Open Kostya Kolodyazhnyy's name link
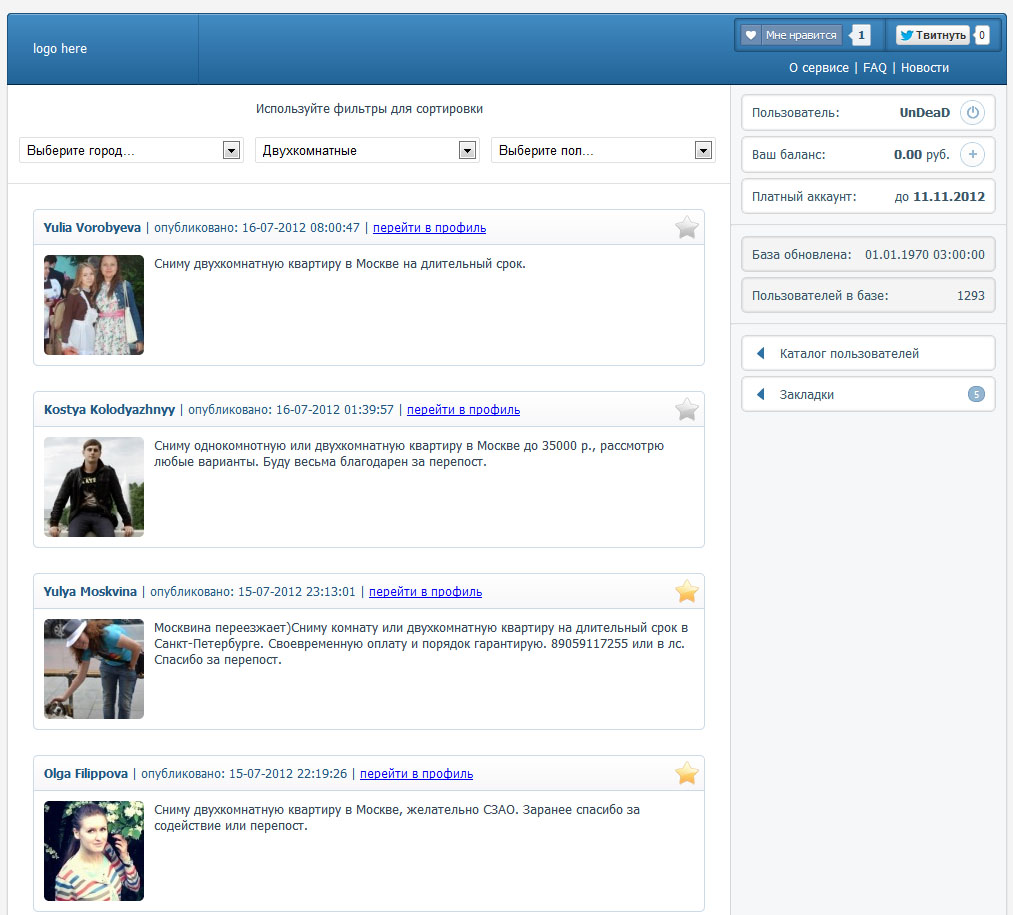The height and width of the screenshot is (915, 1013). click(x=109, y=410)
